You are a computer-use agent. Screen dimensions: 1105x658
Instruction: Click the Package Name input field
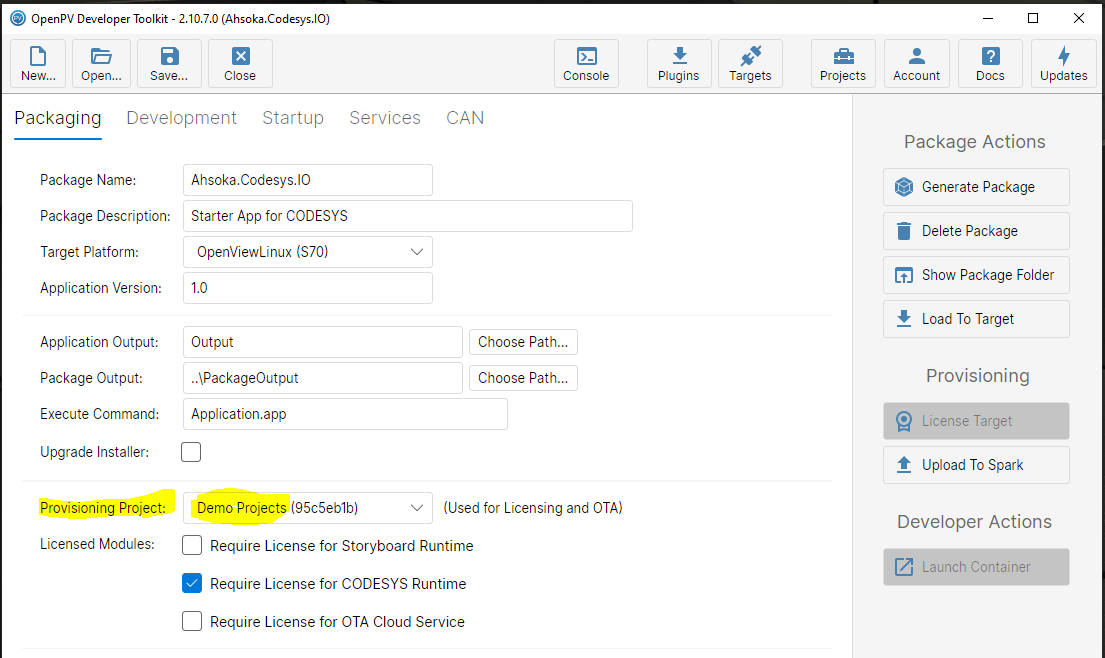tap(308, 180)
